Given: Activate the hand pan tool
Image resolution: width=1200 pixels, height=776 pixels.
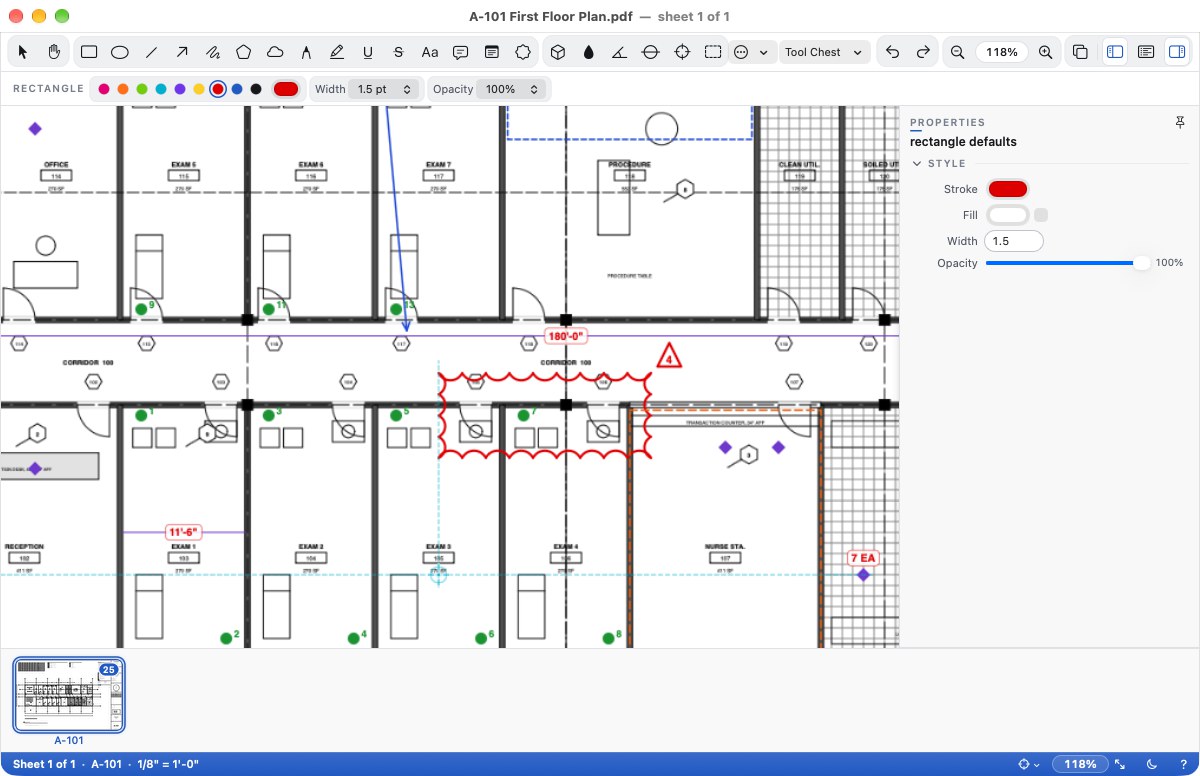Looking at the screenshot, I should pos(54,52).
